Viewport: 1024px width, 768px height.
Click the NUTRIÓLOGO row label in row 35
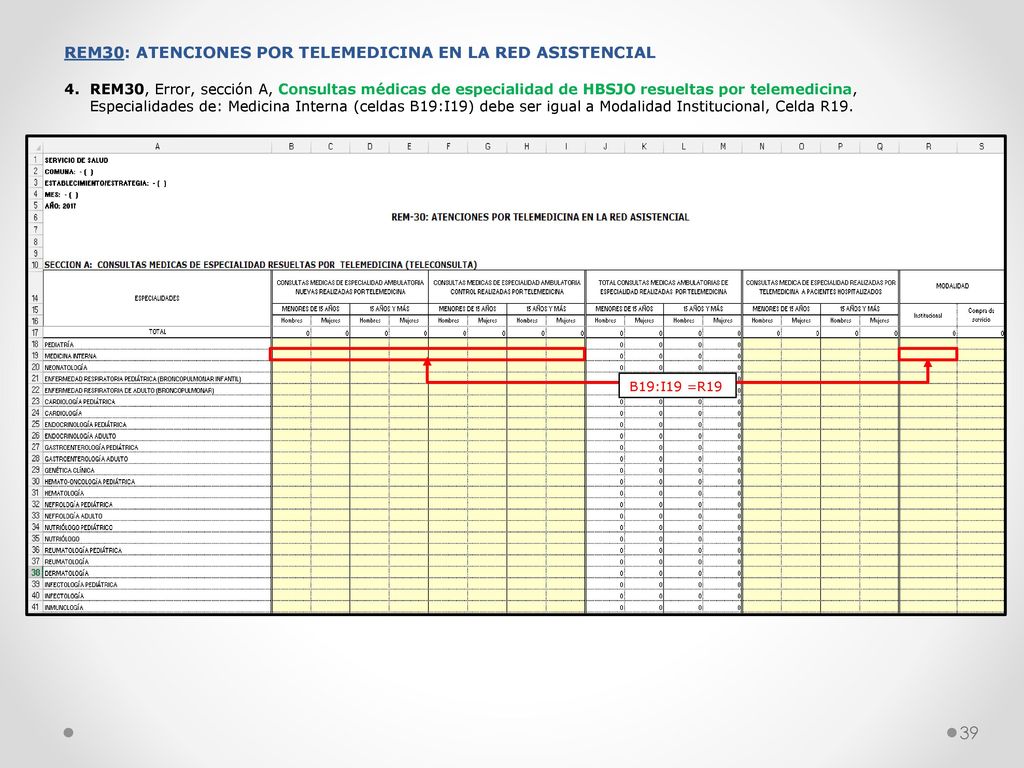pyautogui.click(x=62, y=539)
